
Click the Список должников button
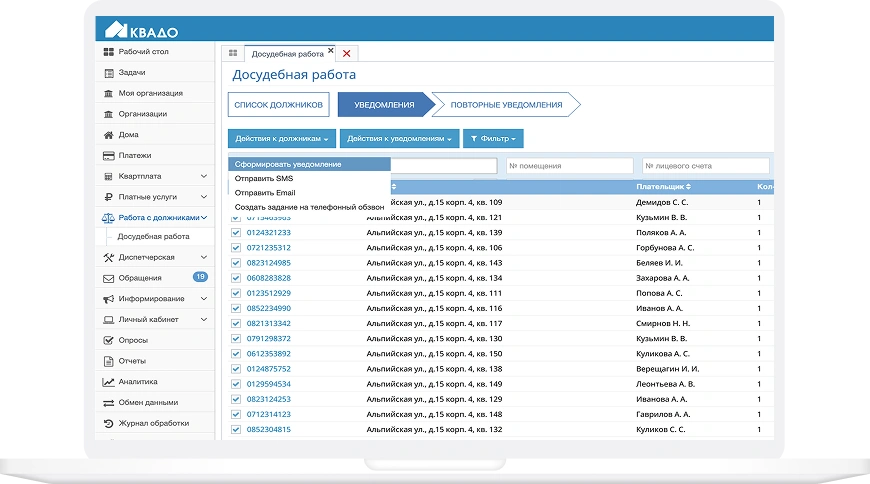point(278,104)
